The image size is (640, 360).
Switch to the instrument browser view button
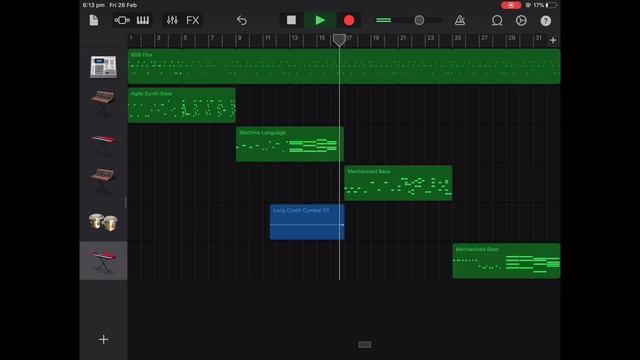122,20
